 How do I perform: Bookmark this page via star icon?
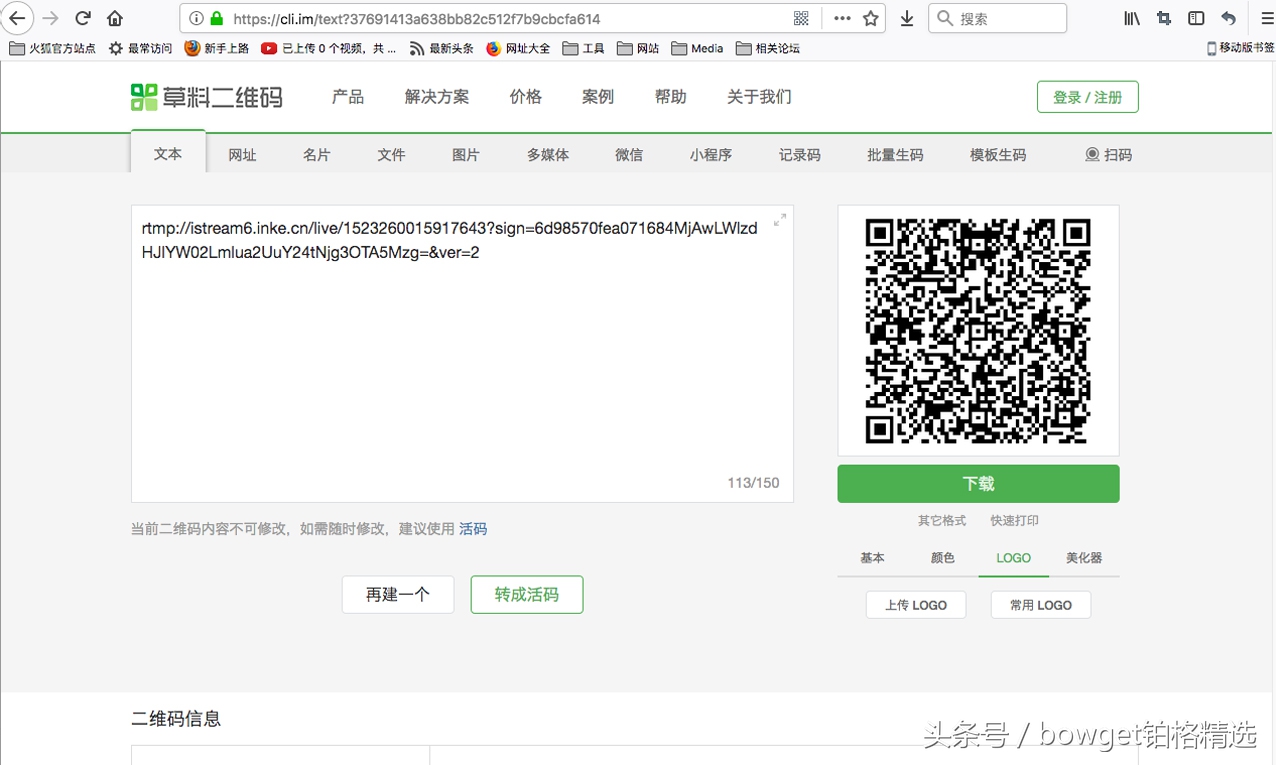click(x=870, y=18)
